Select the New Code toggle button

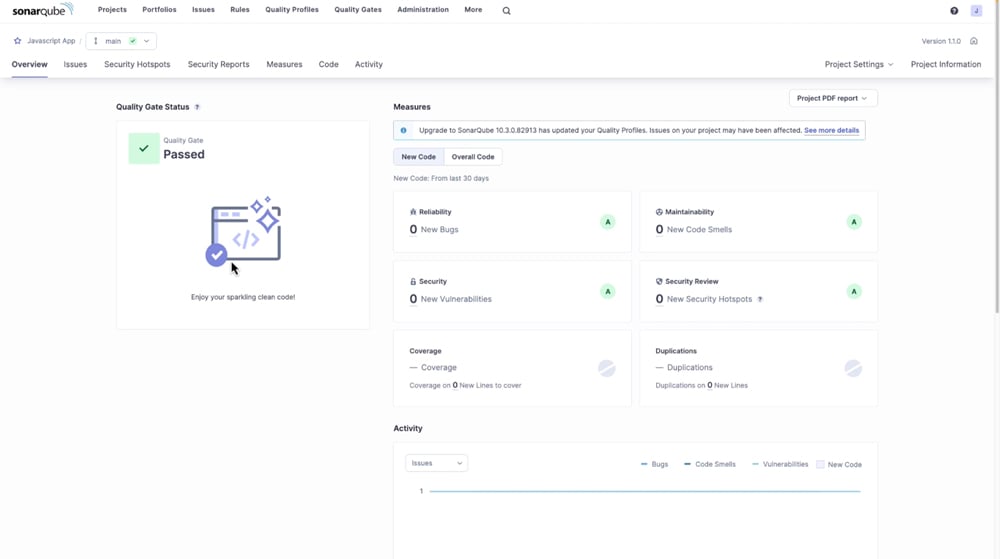[418, 157]
